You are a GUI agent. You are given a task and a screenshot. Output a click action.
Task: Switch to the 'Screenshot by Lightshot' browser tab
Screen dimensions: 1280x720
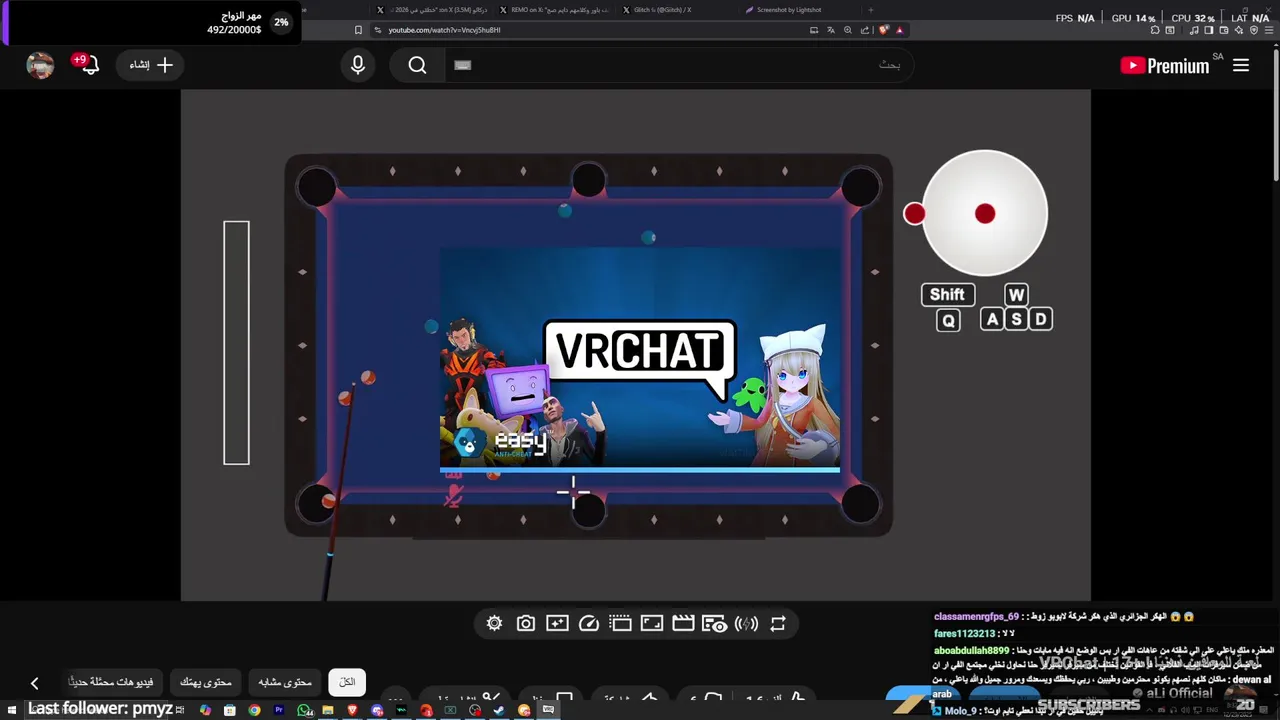(798, 10)
